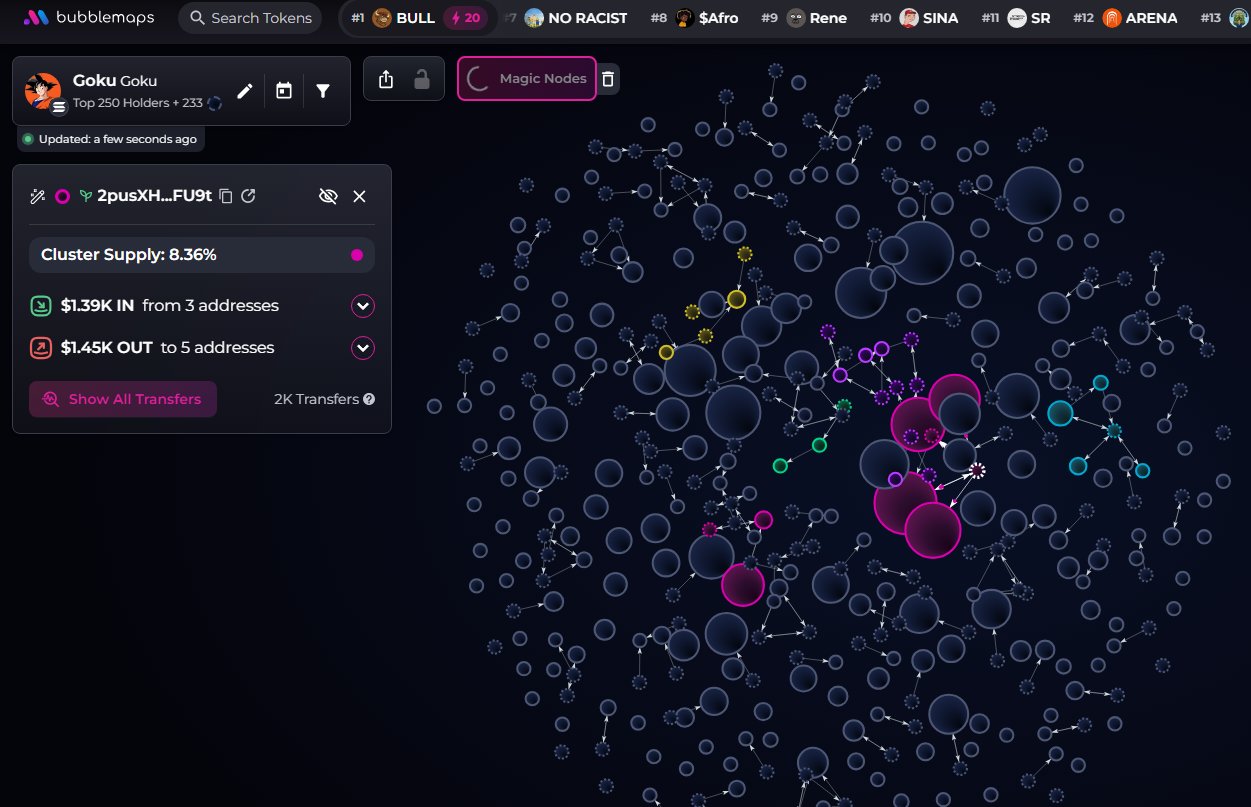
Task: Toggle the padlock lock icon
Action: pyautogui.click(x=422, y=79)
